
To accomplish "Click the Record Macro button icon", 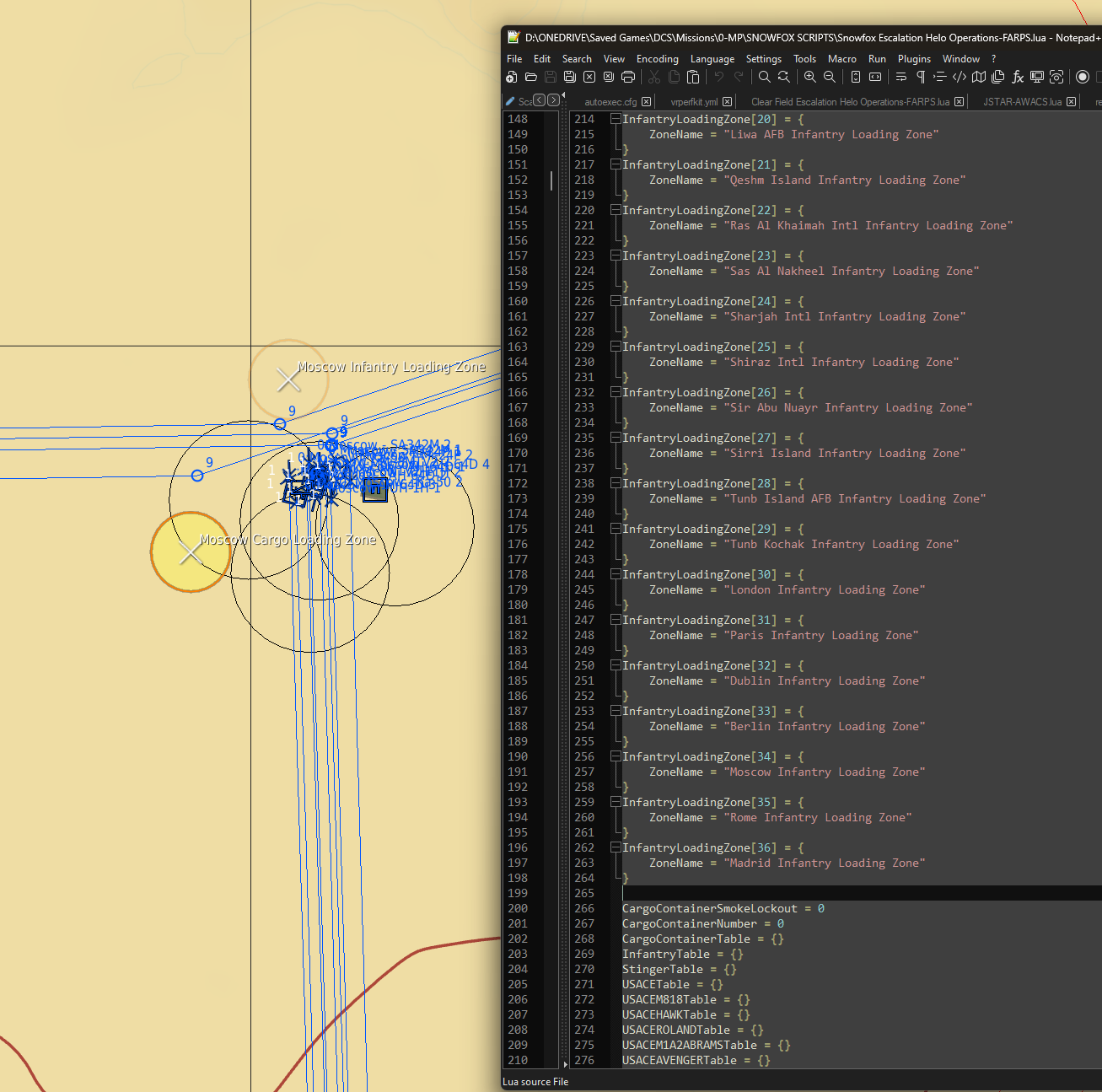I will pos(1083,77).
